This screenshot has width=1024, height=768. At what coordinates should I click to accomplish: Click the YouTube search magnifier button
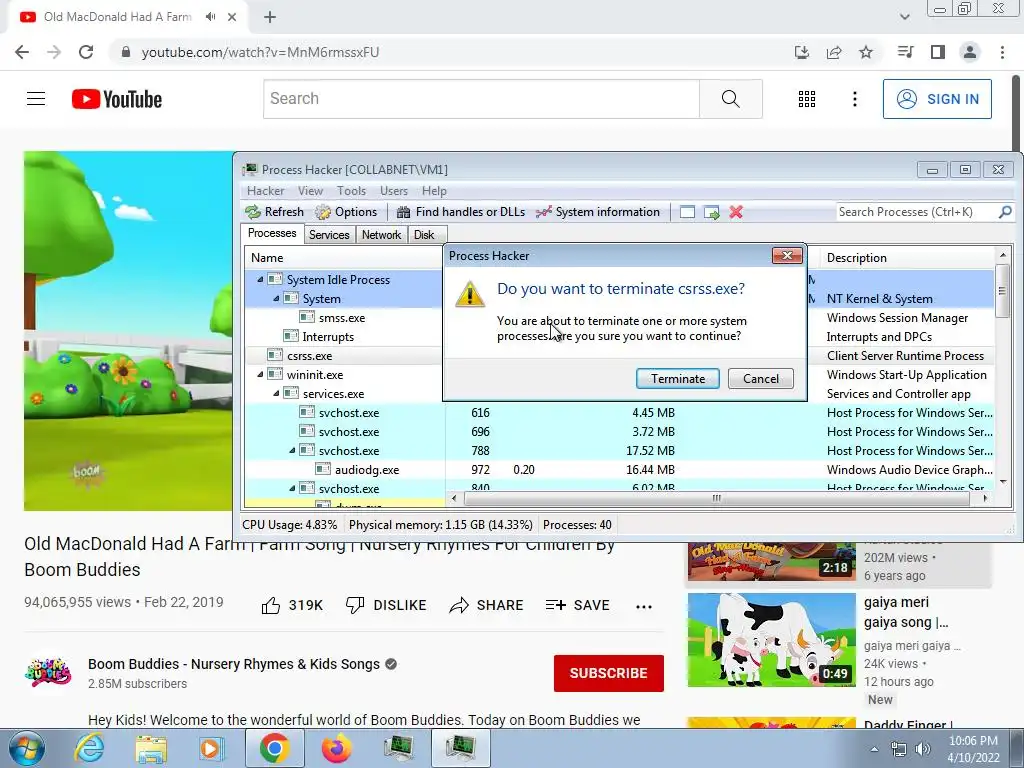(x=731, y=99)
